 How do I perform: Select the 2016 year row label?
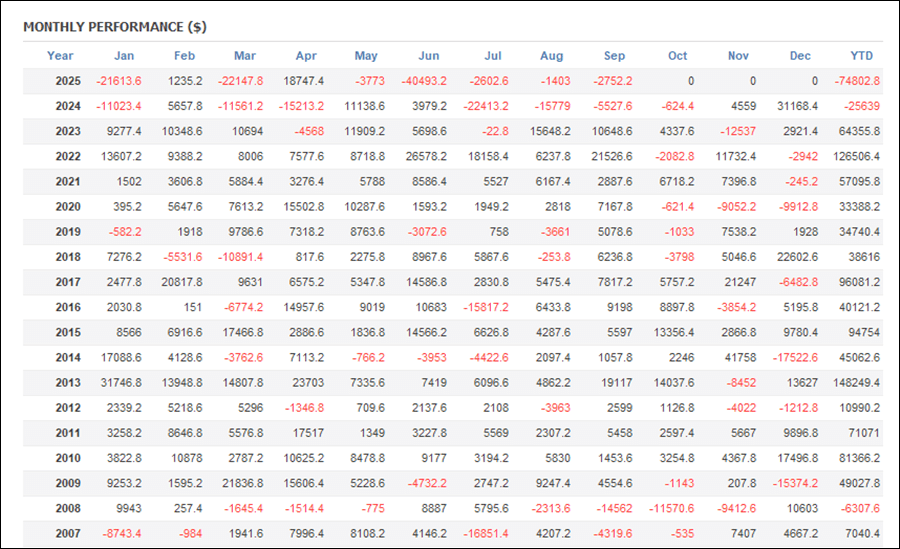66,307
